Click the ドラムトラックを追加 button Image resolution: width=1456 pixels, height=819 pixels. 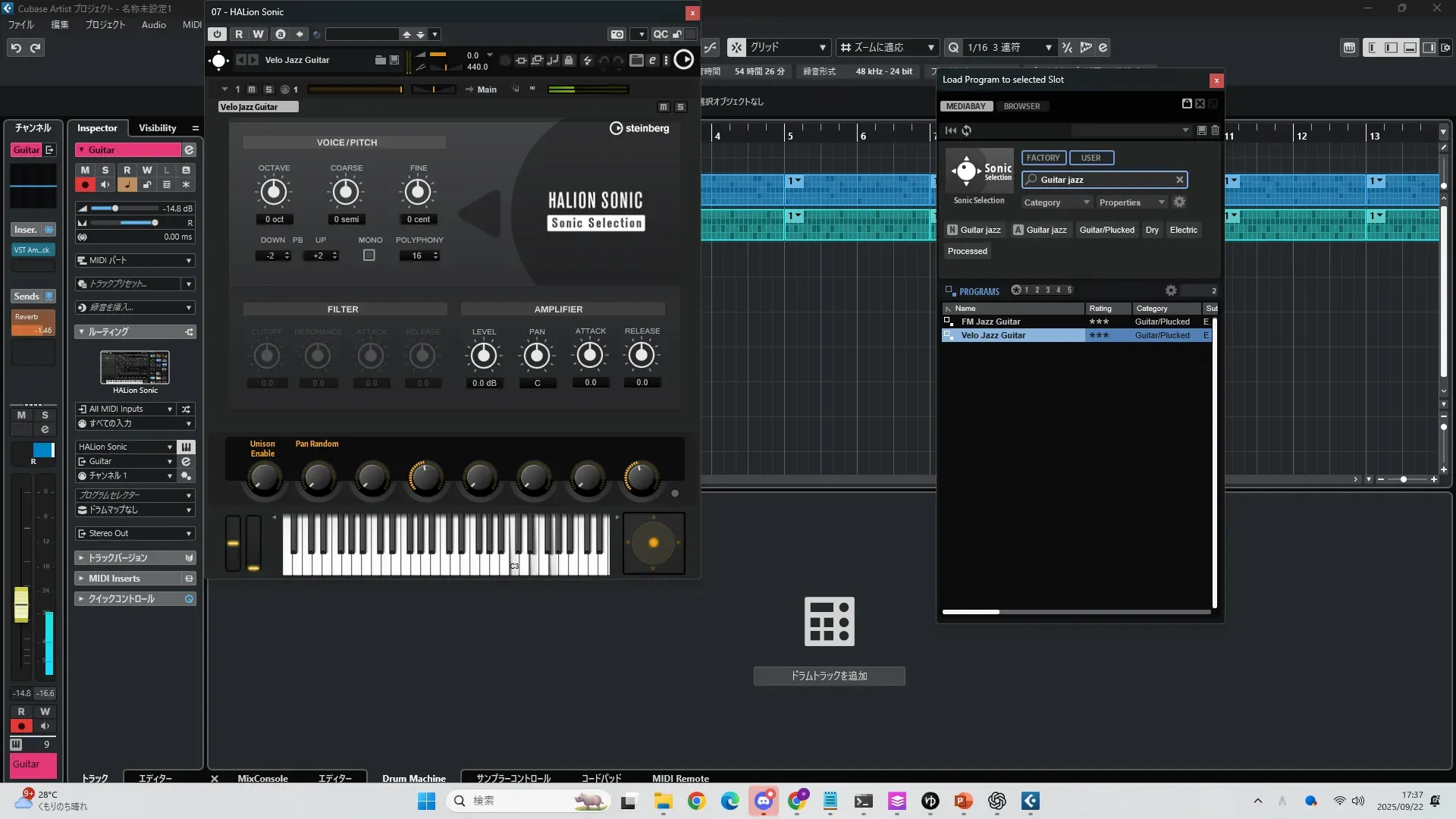(829, 676)
